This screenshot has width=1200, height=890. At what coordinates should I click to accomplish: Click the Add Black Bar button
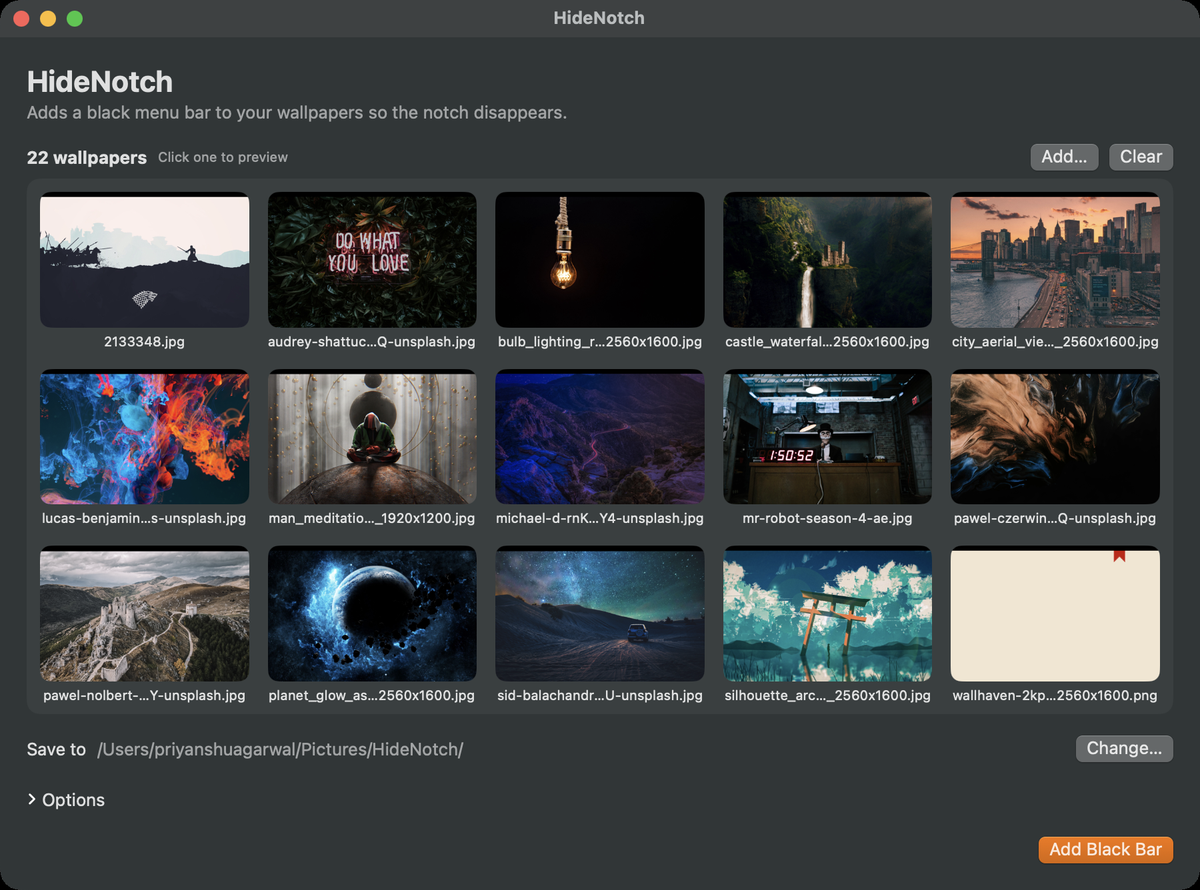[1105, 849]
